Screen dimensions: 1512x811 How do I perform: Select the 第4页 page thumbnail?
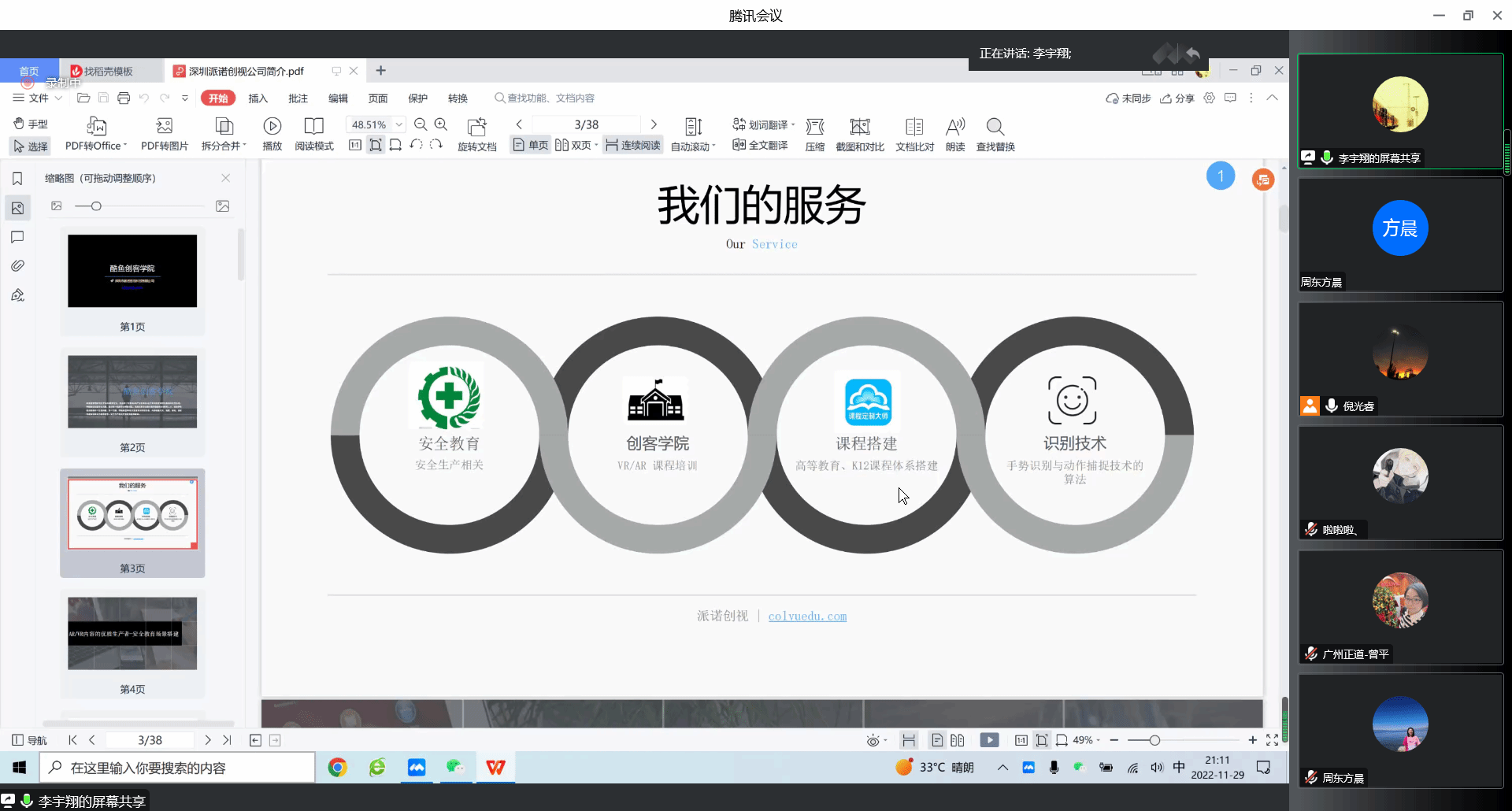pyautogui.click(x=132, y=634)
